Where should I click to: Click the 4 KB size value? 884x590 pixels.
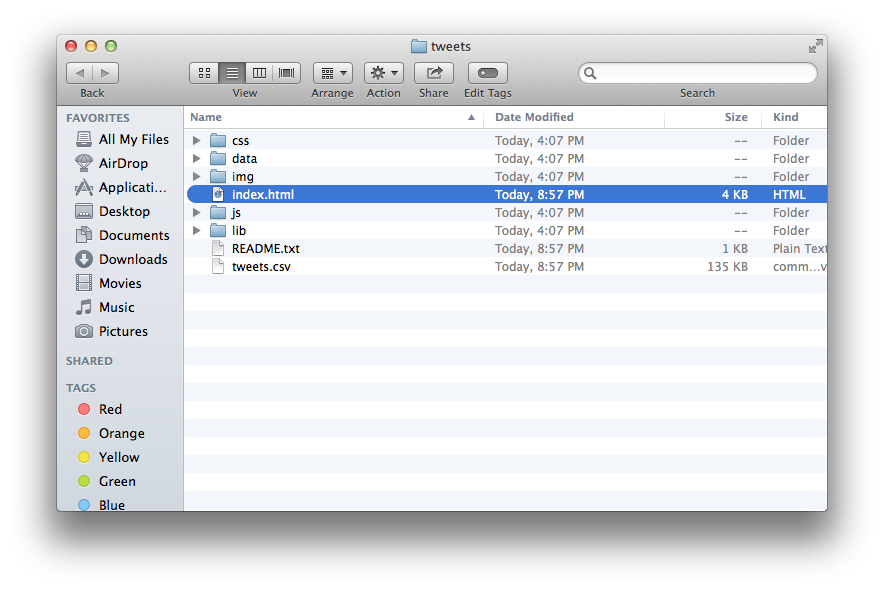click(735, 194)
